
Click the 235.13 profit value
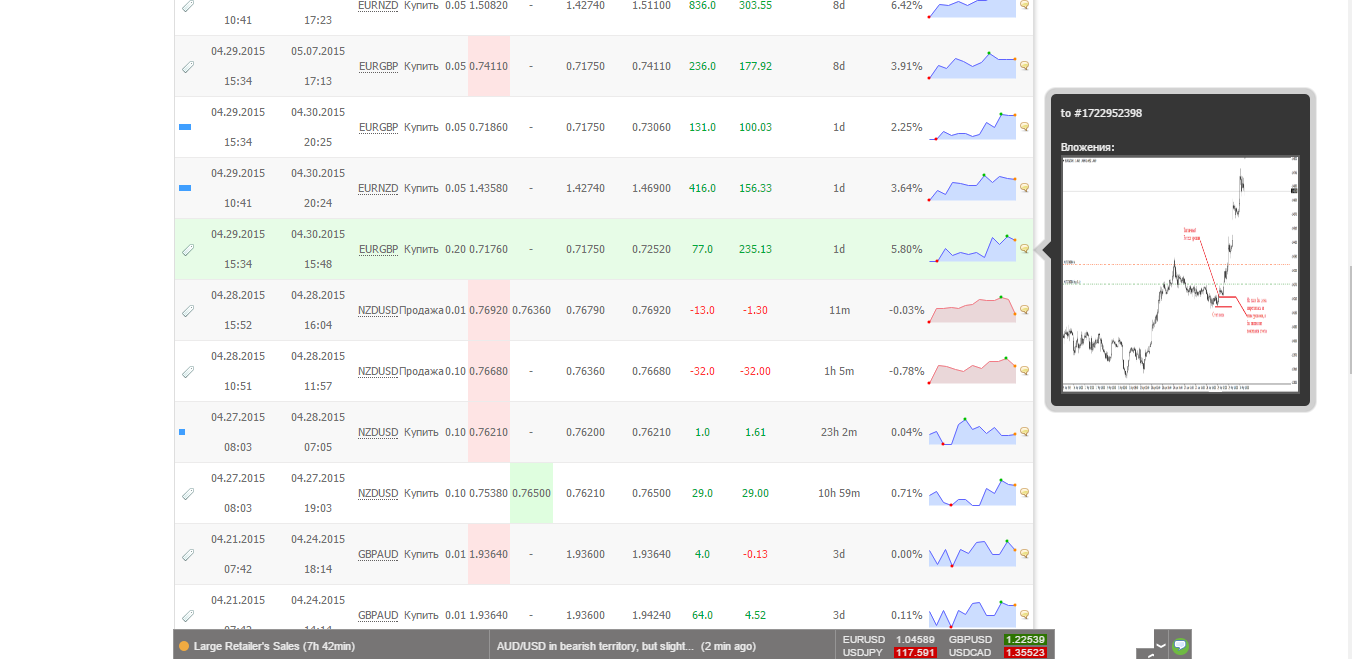[755, 249]
